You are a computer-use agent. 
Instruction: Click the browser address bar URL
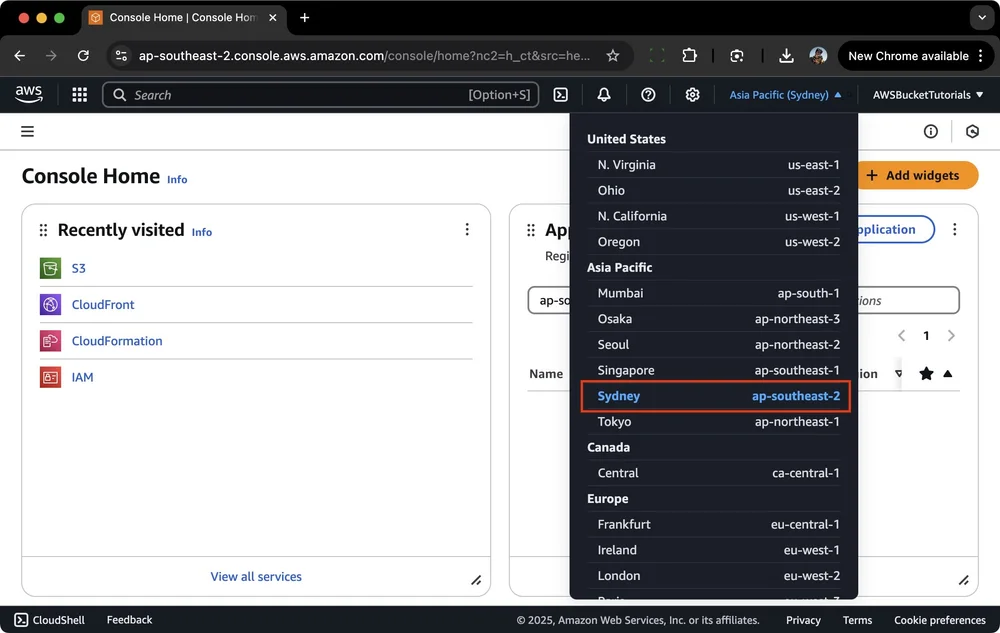click(364, 56)
